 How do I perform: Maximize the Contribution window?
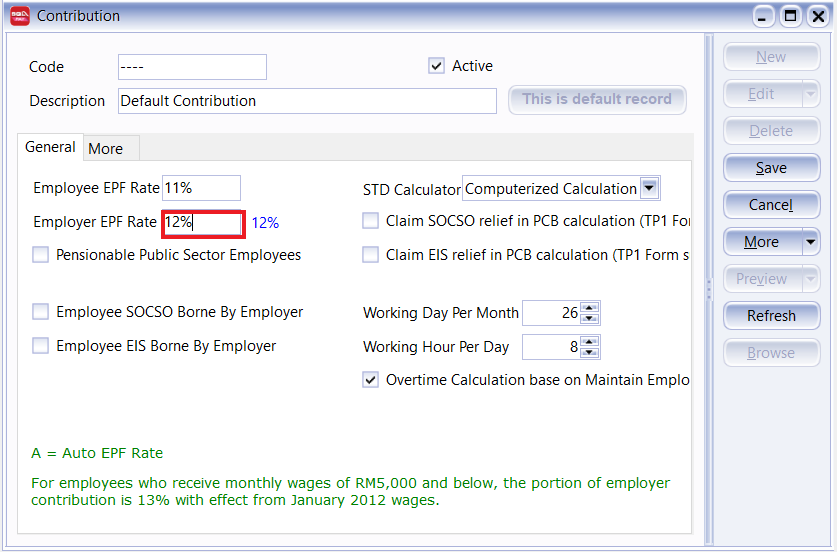tap(791, 17)
